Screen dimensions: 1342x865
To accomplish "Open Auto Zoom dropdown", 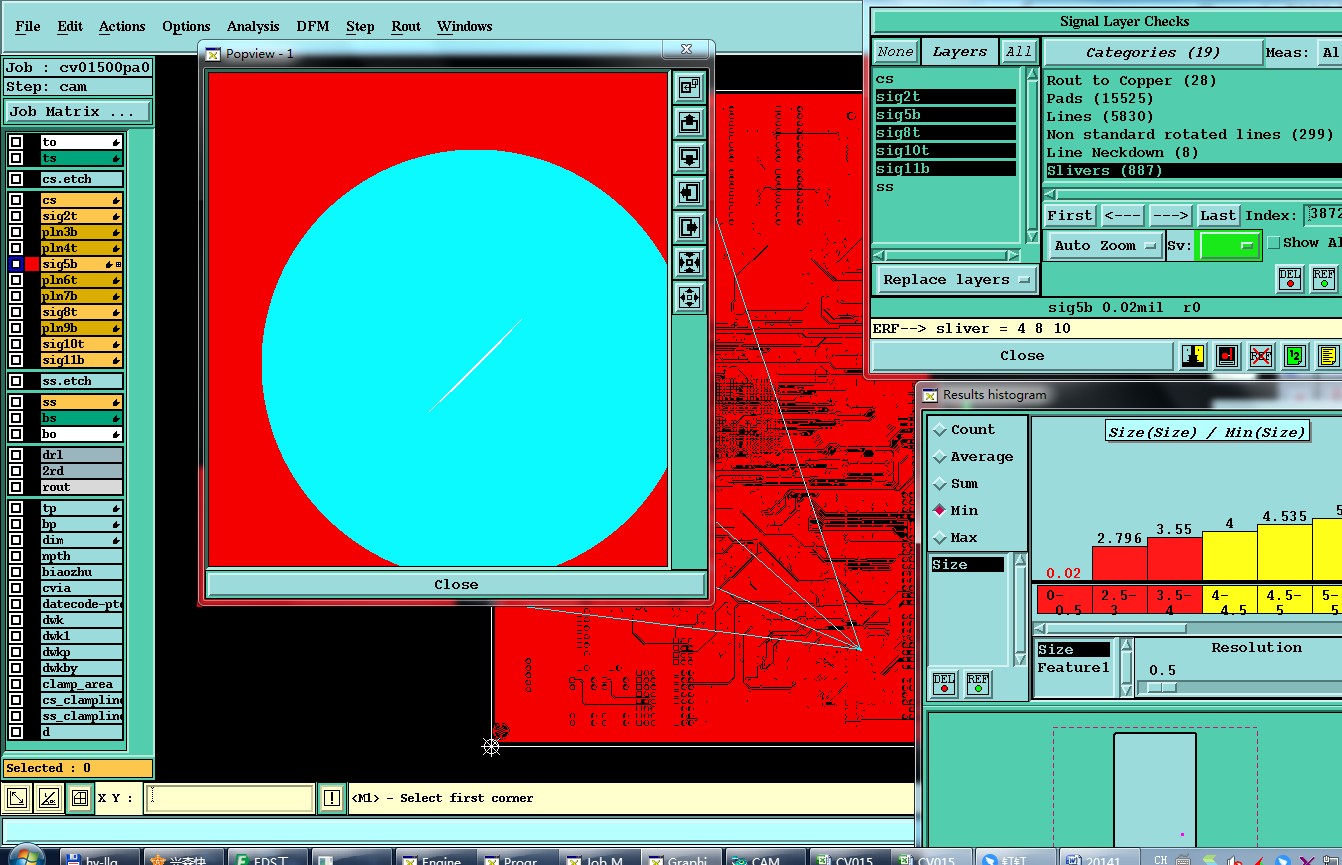I will tap(1105, 245).
